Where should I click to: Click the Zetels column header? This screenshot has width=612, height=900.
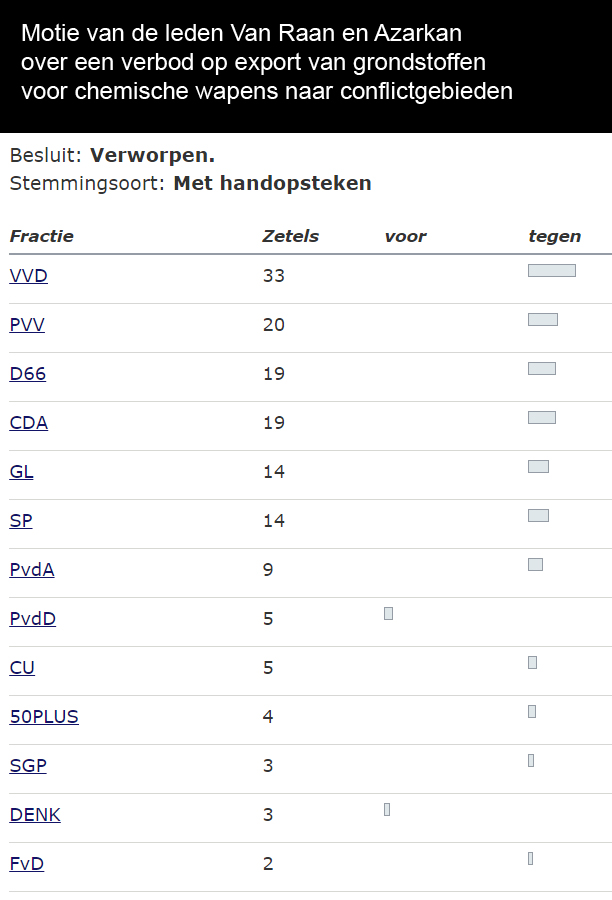[x=290, y=236]
